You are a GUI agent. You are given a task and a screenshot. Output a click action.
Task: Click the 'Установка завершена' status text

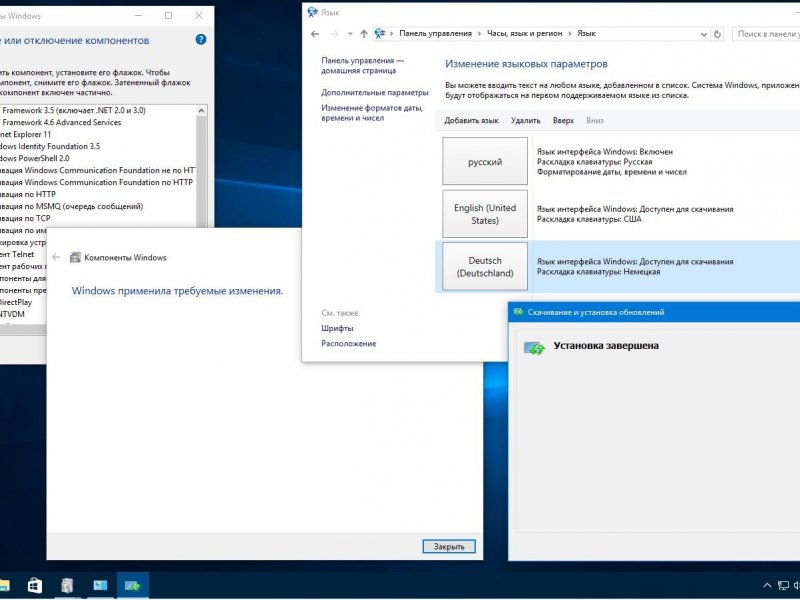(x=606, y=345)
